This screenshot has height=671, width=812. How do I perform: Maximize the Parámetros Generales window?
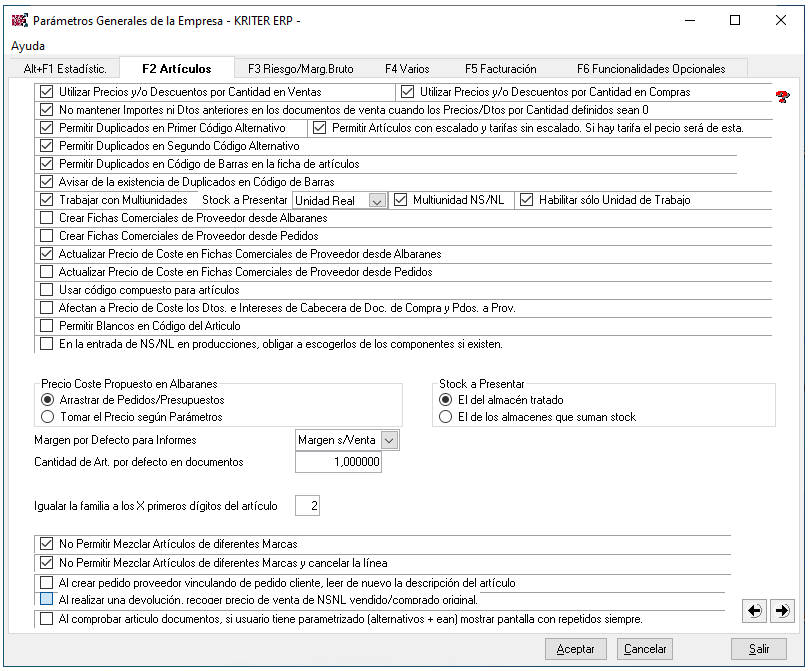click(x=735, y=21)
